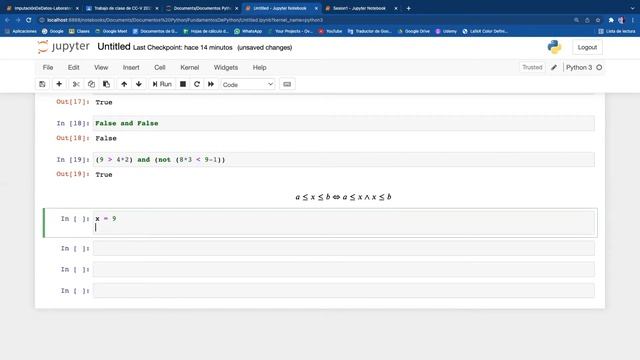The image size is (640, 360).
Task: Click the active cell containing x = 9
Action: (344, 223)
